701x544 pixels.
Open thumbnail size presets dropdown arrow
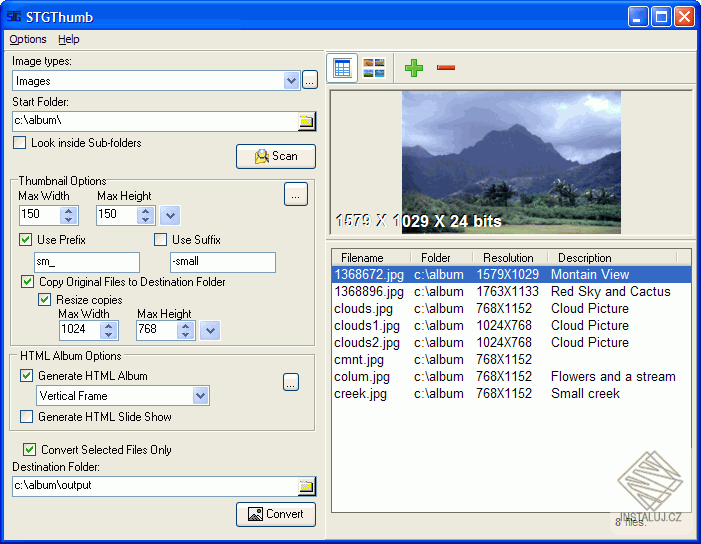[x=170, y=215]
